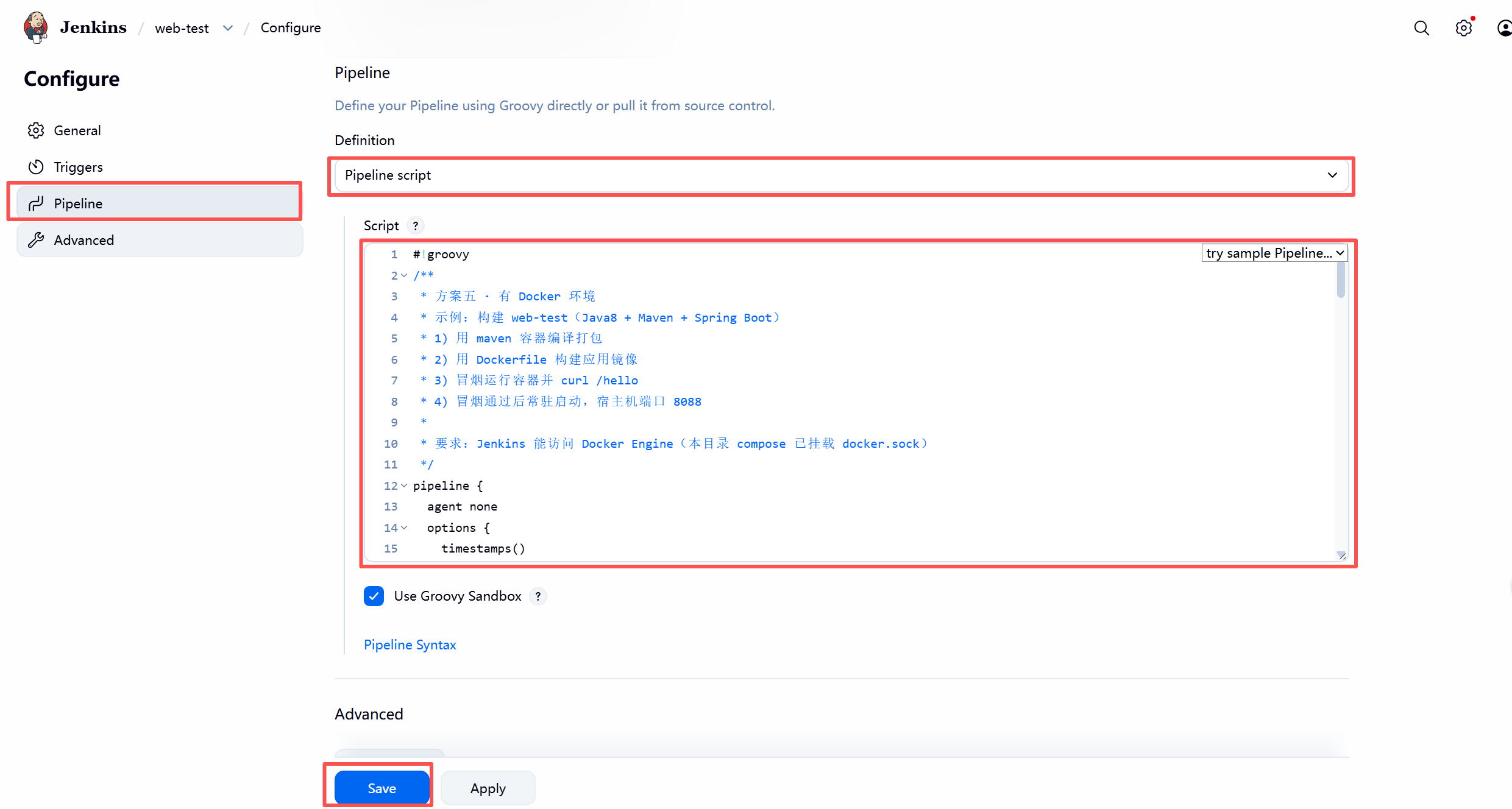Click the Pipeline flow icon in sidebar
This screenshot has width=1512, height=809.
[x=36, y=203]
